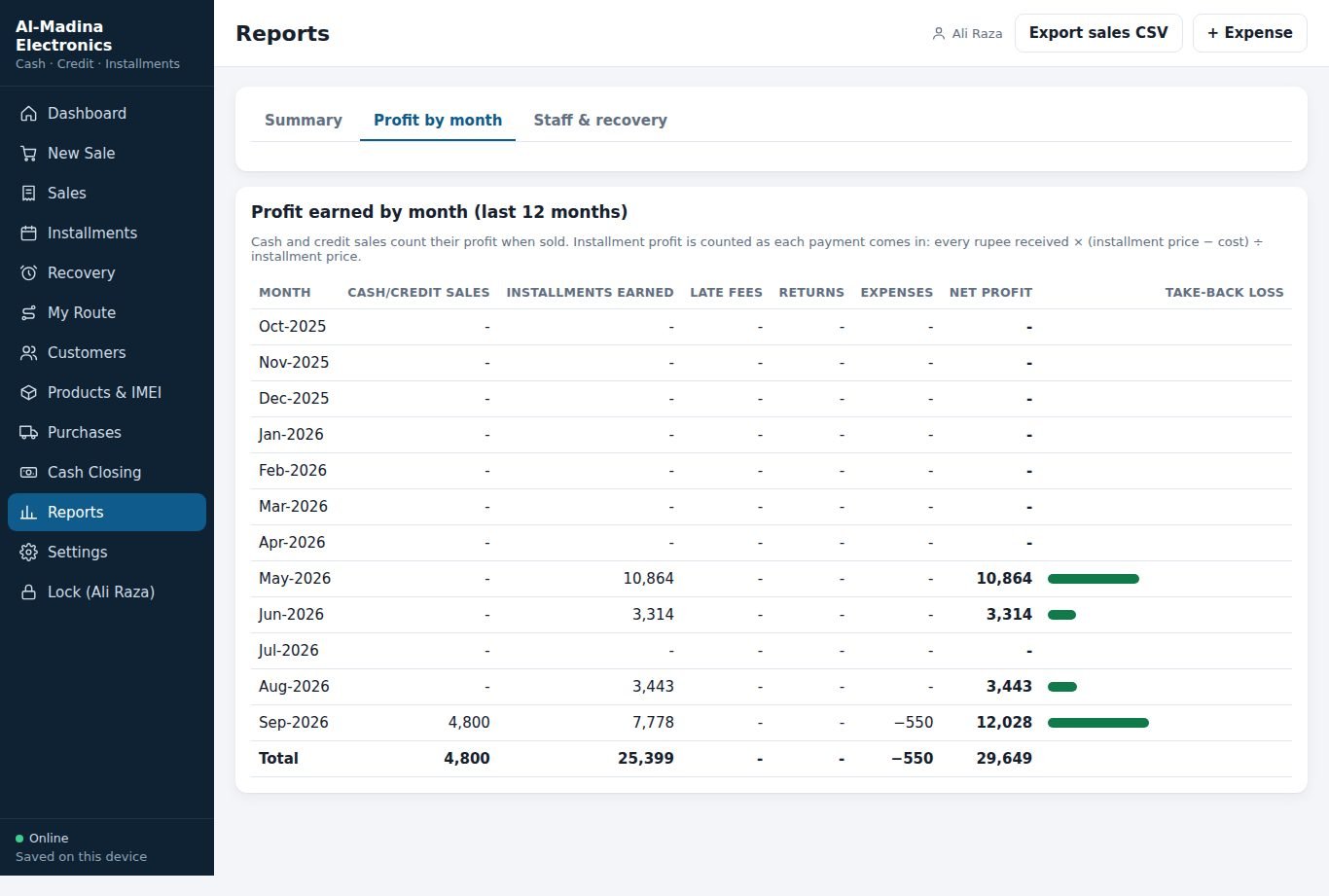
Task: Click the Settings gear icon
Action: tap(28, 552)
